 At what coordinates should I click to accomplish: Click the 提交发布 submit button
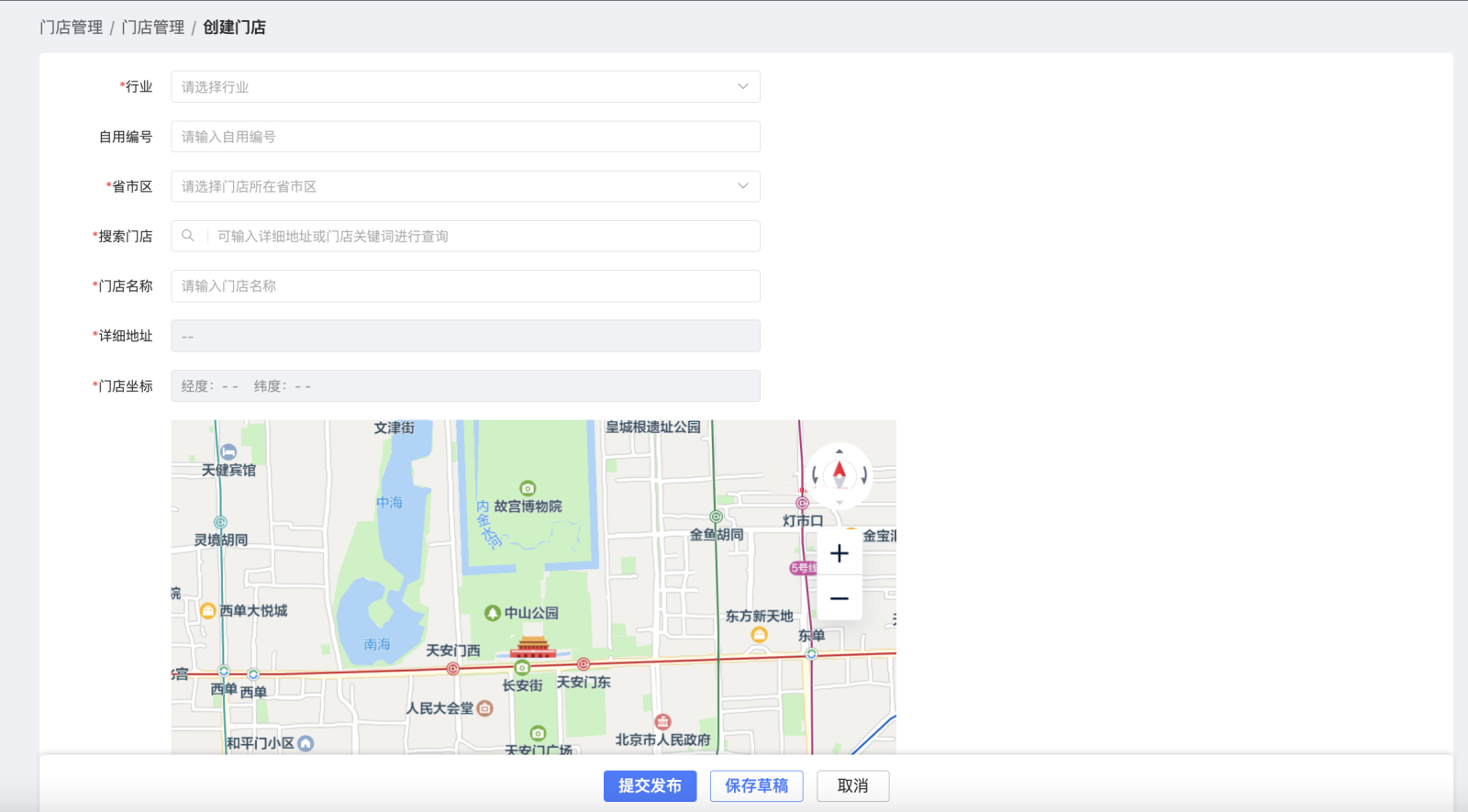point(650,785)
